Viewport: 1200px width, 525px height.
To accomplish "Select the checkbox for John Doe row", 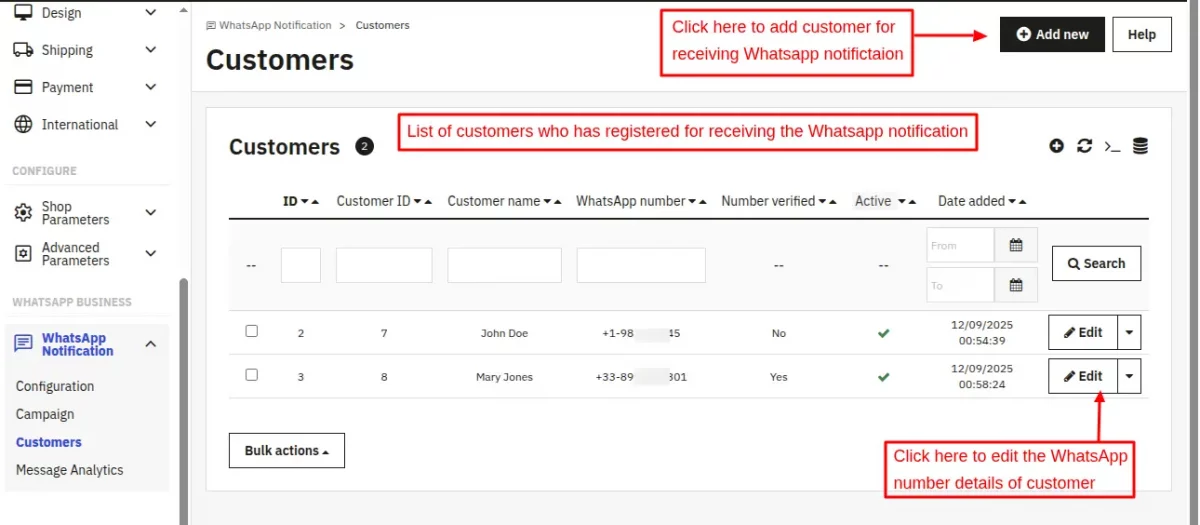I will tap(252, 331).
